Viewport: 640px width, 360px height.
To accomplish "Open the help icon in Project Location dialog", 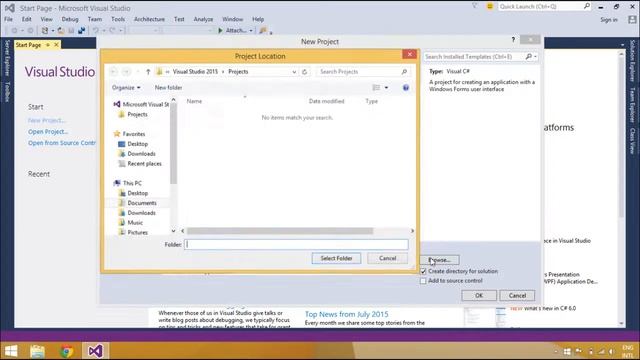I will pyautogui.click(x=406, y=88).
